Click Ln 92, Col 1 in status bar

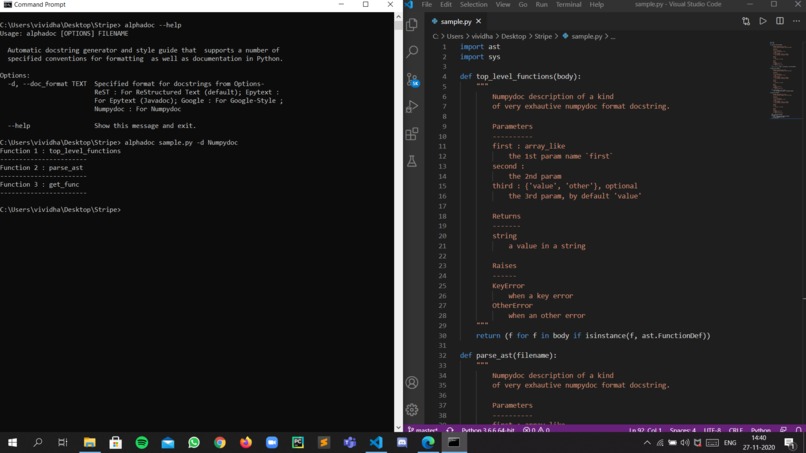(x=645, y=430)
